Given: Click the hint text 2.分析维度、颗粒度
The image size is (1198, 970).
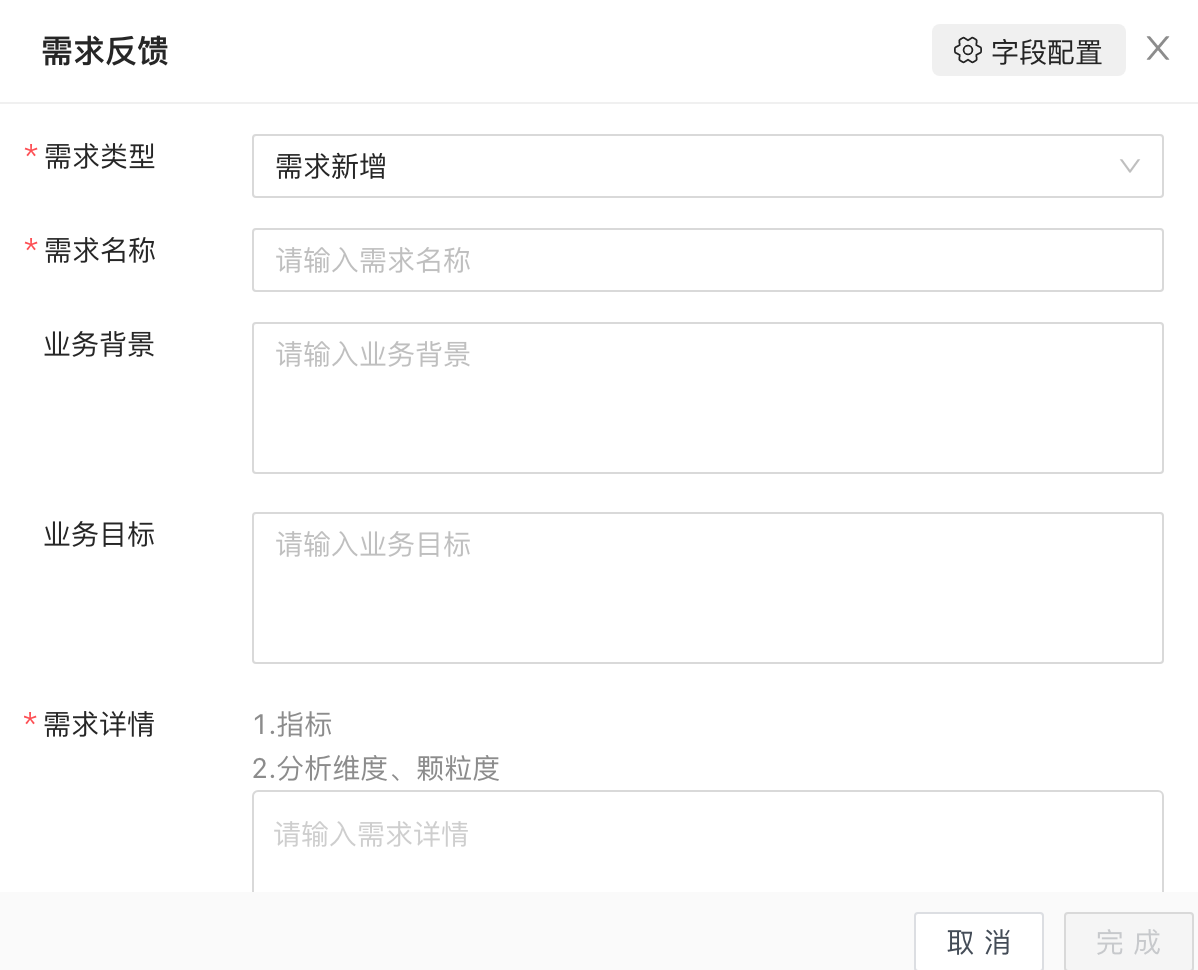Looking at the screenshot, I should 376,768.
